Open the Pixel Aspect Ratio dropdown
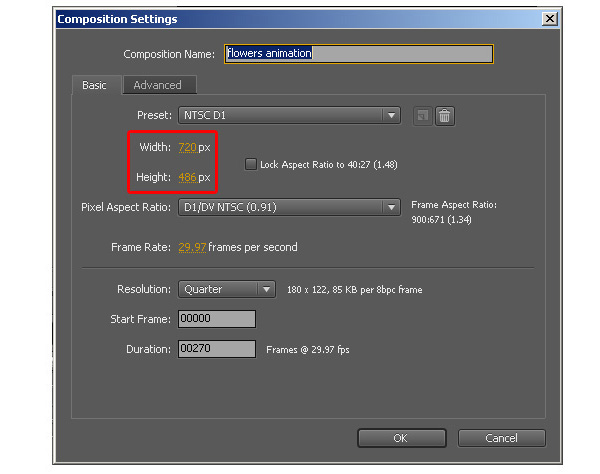Image resolution: width=600 pixels, height=474 pixels. pyautogui.click(x=289, y=207)
